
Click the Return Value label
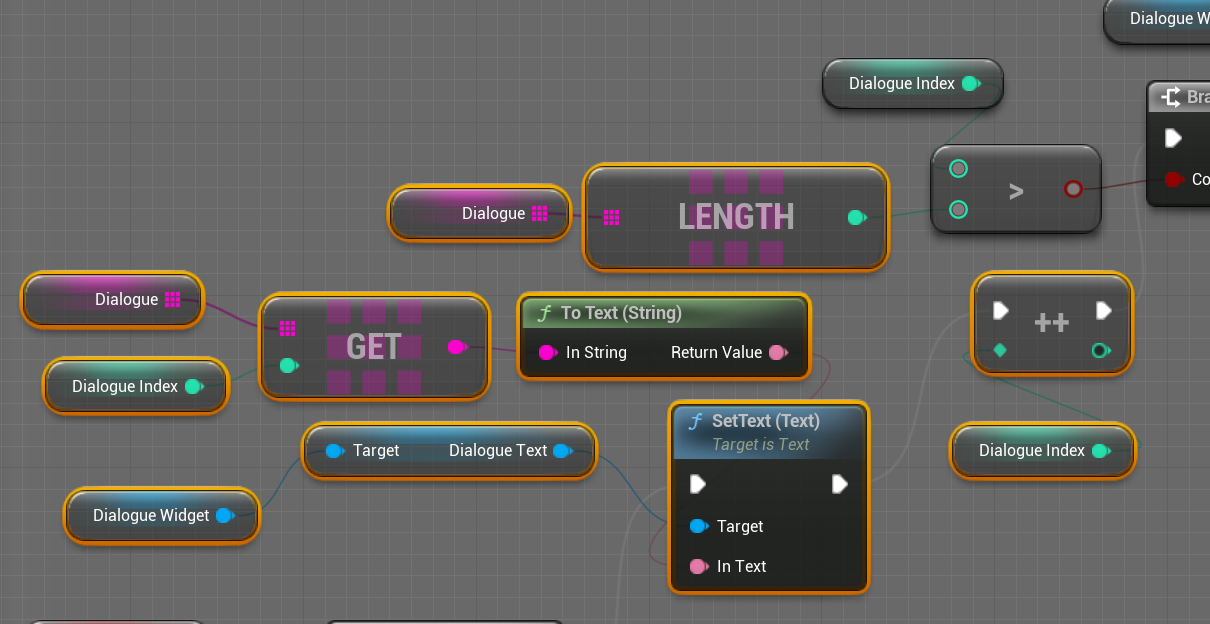(x=716, y=352)
